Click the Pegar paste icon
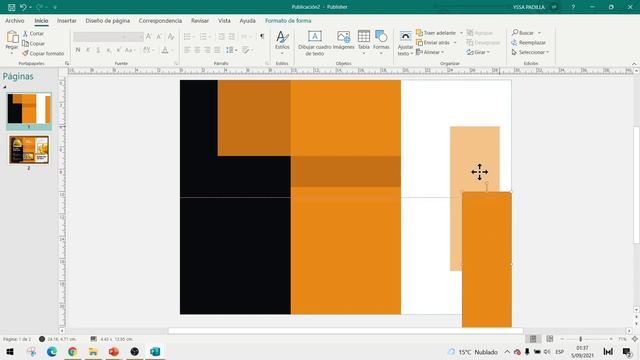Image resolution: width=640 pixels, height=360 pixels. (12, 38)
